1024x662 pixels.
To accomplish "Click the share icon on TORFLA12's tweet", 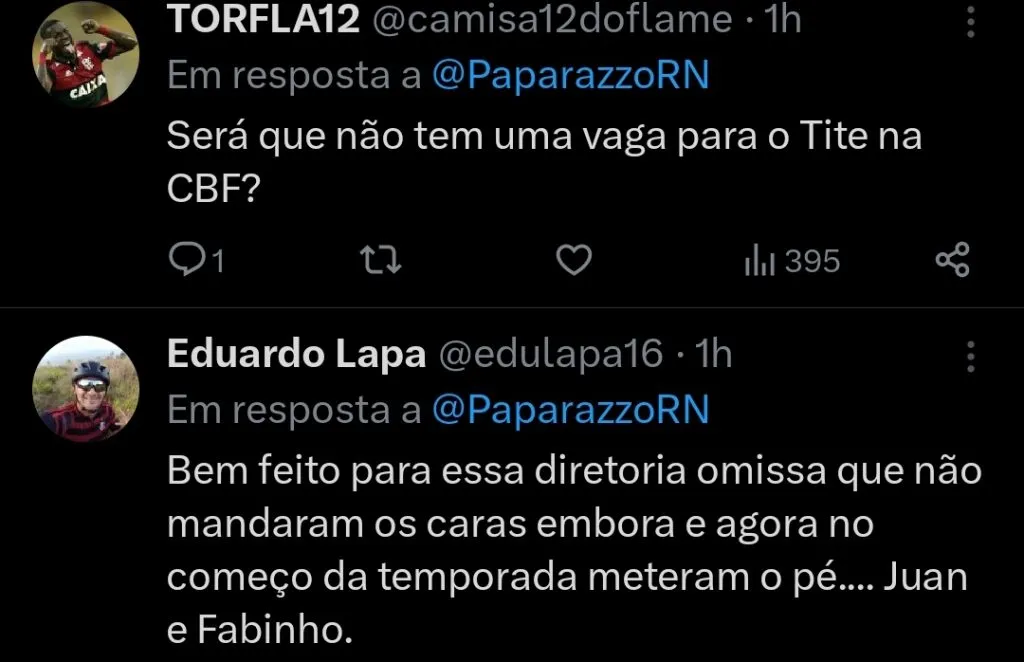I will (x=953, y=259).
